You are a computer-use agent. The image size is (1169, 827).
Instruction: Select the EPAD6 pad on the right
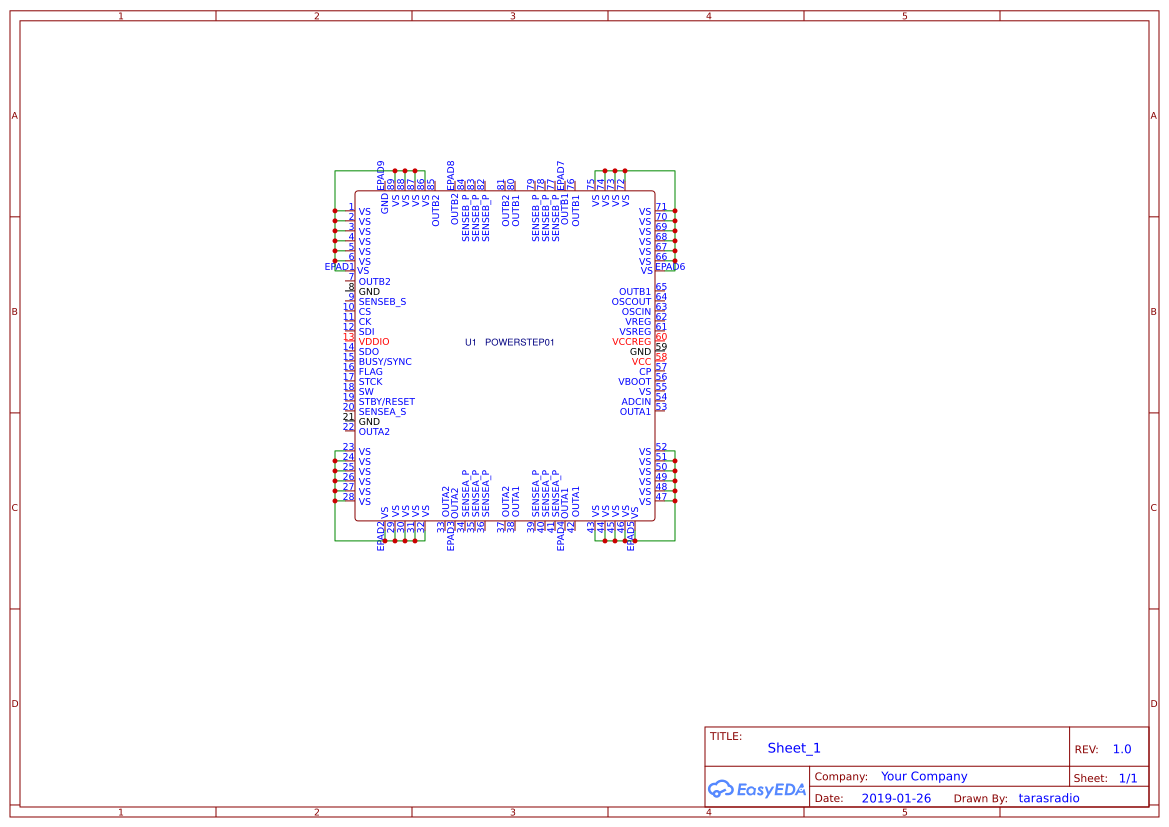point(671,267)
